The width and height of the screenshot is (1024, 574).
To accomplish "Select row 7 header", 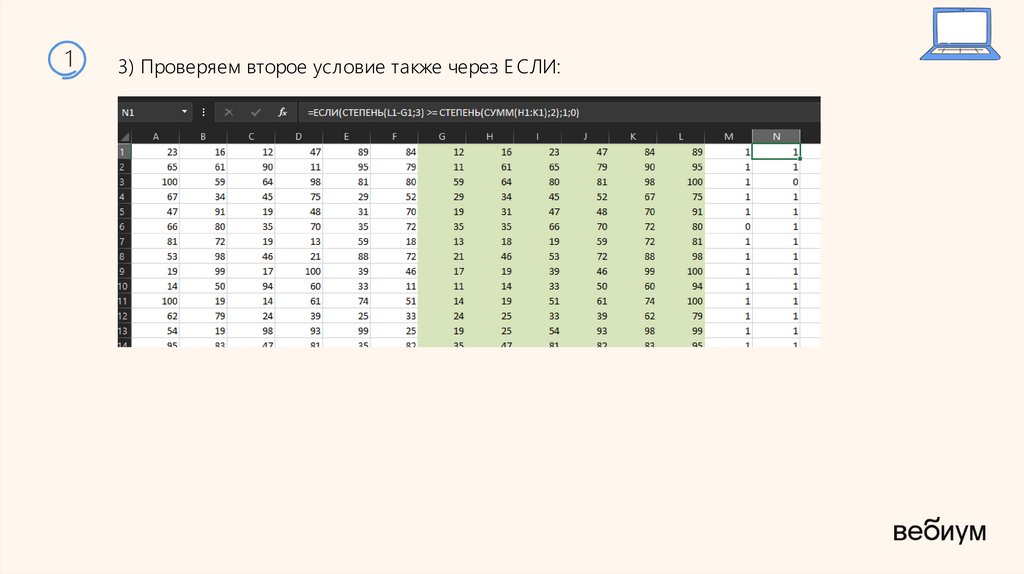I will pos(125,242).
